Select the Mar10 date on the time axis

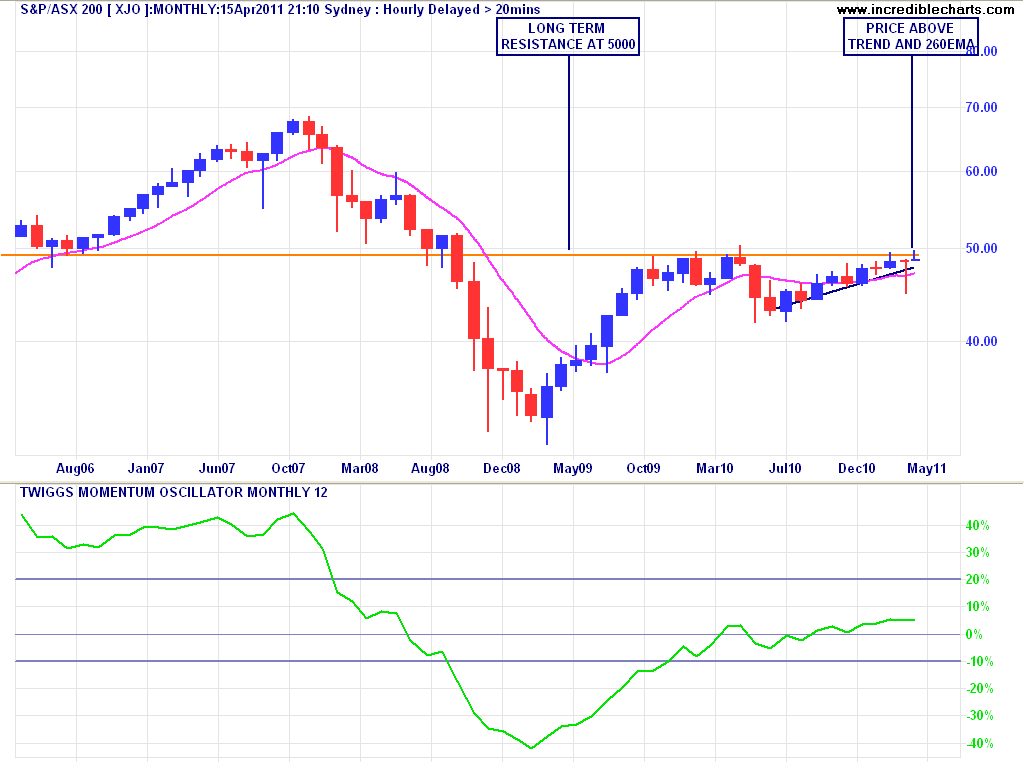[715, 468]
